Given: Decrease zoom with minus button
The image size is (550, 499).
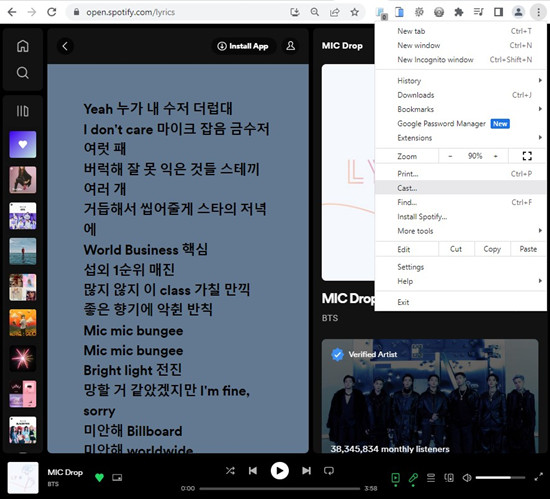Looking at the screenshot, I should pyautogui.click(x=450, y=156).
